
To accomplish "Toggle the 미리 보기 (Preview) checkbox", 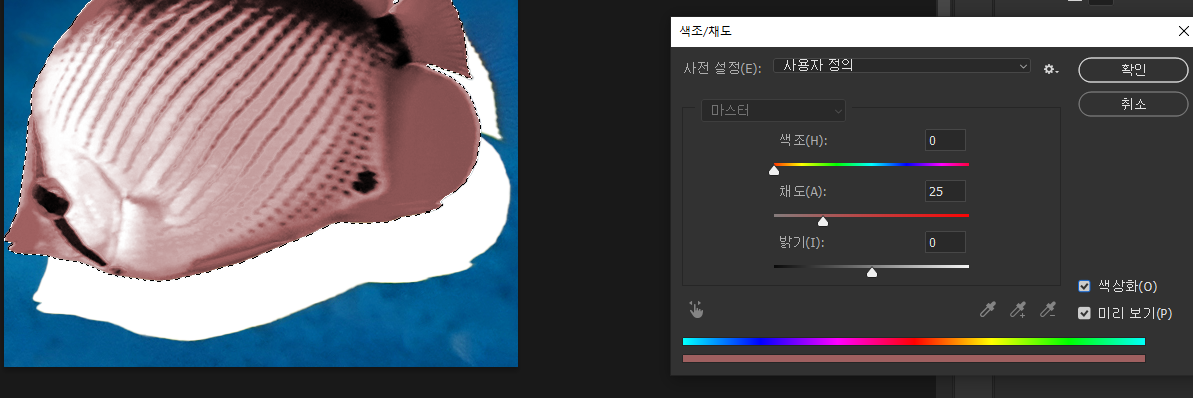I will tap(1085, 313).
